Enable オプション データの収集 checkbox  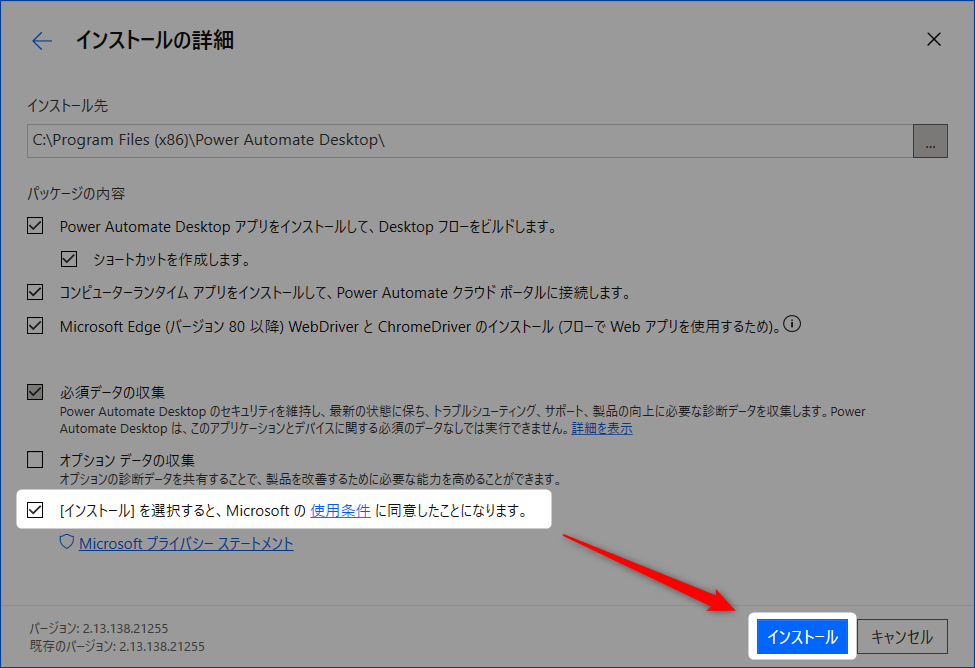pyautogui.click(x=35, y=460)
